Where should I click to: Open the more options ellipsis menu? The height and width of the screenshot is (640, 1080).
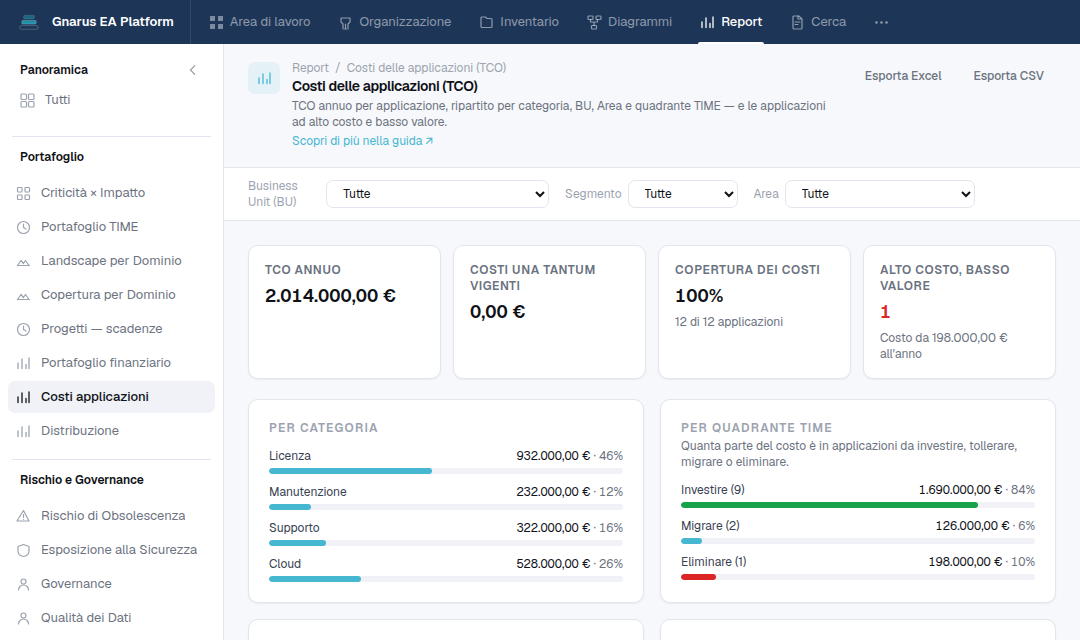coord(881,22)
